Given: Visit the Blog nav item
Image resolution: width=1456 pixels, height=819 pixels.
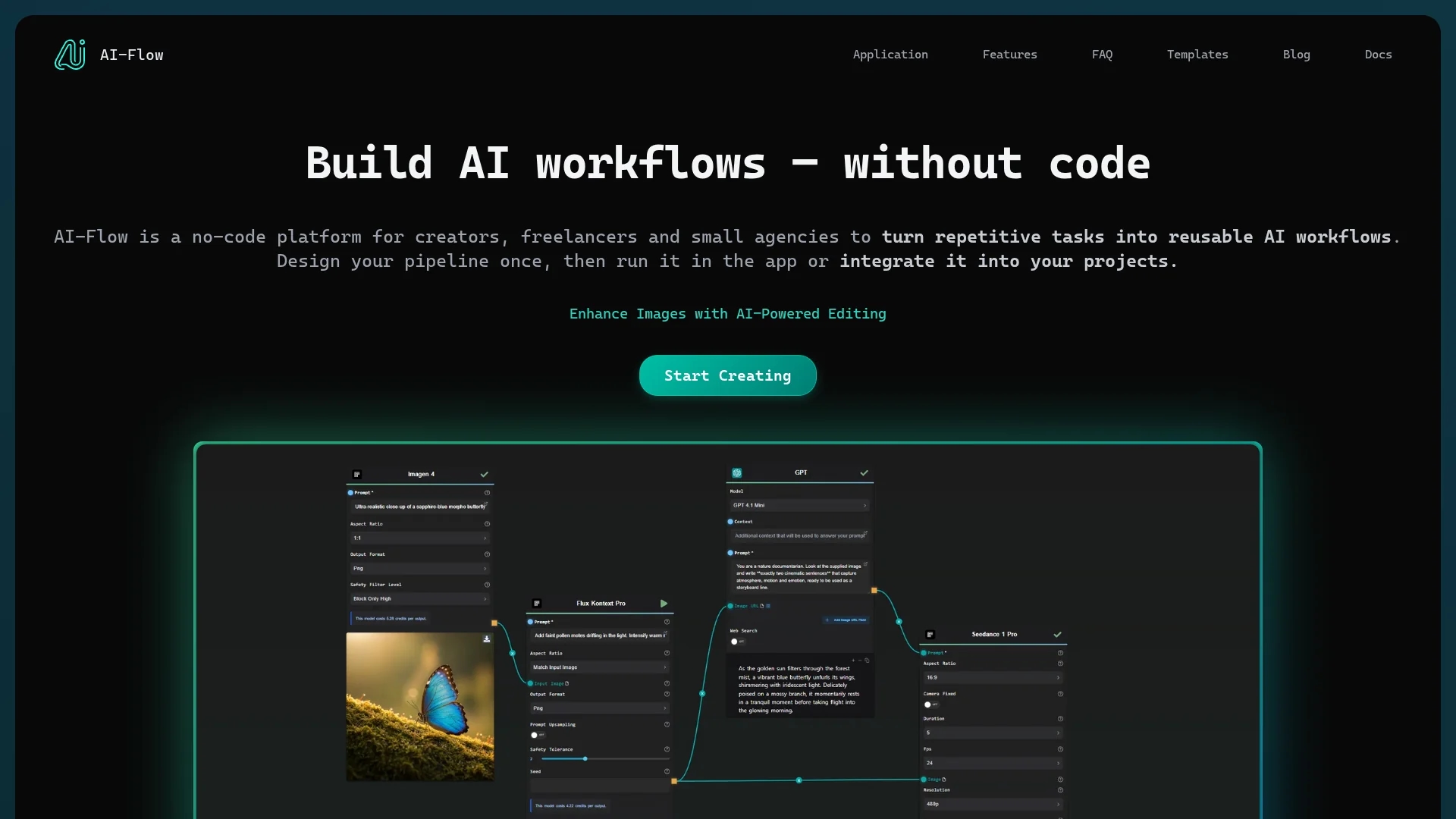Looking at the screenshot, I should 1296,55.
